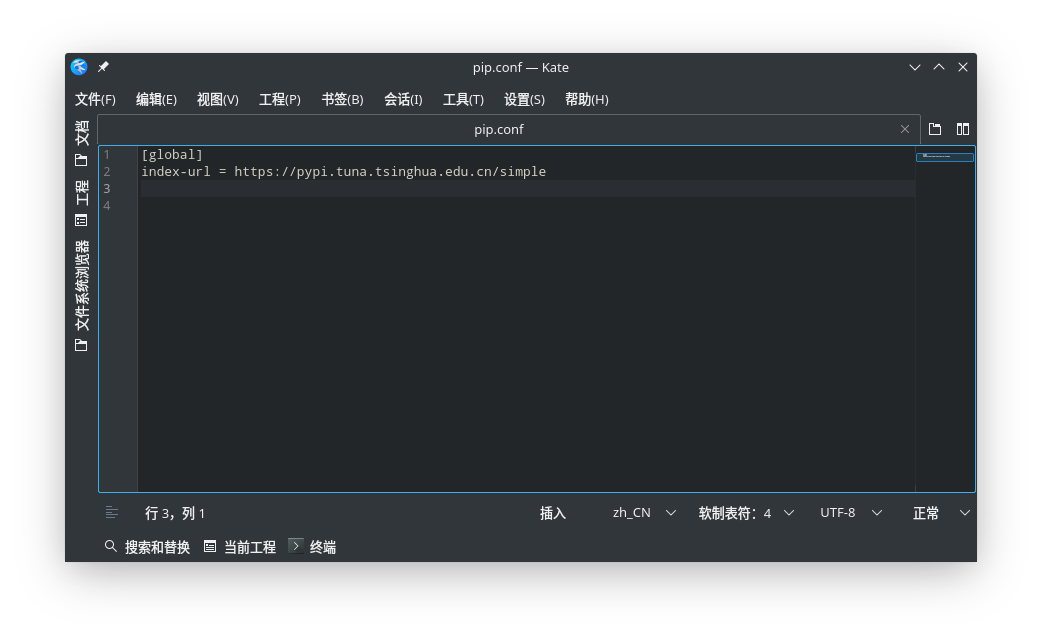This screenshot has width=1042, height=639.
Task: Open the 工具(T) menu
Action: (463, 99)
